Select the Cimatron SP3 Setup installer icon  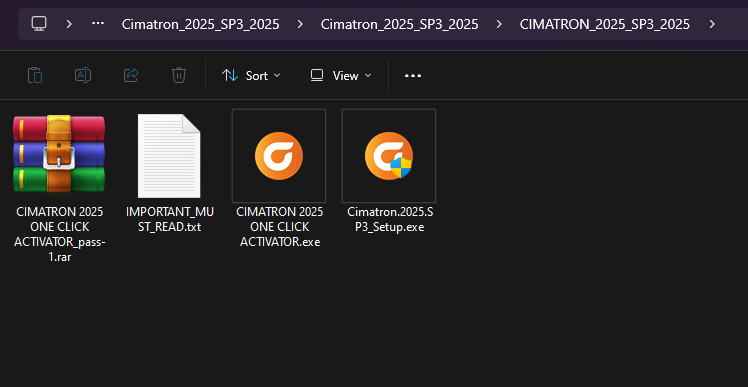click(389, 156)
